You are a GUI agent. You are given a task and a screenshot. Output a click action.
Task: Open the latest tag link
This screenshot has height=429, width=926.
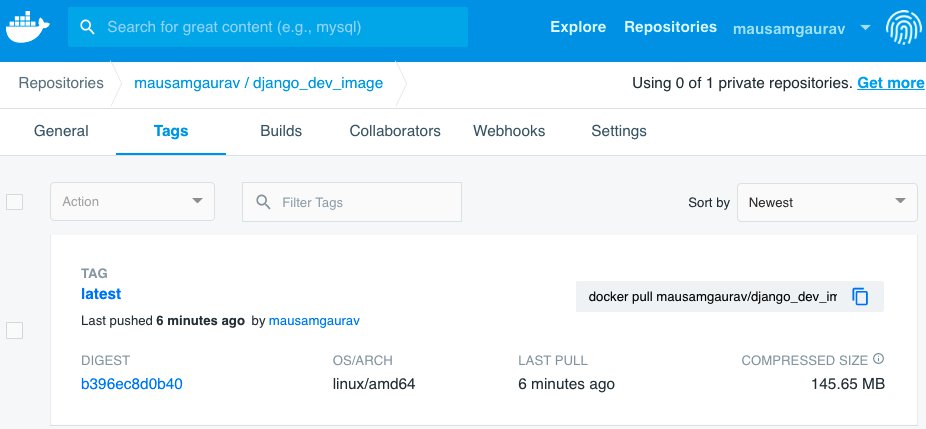(101, 294)
